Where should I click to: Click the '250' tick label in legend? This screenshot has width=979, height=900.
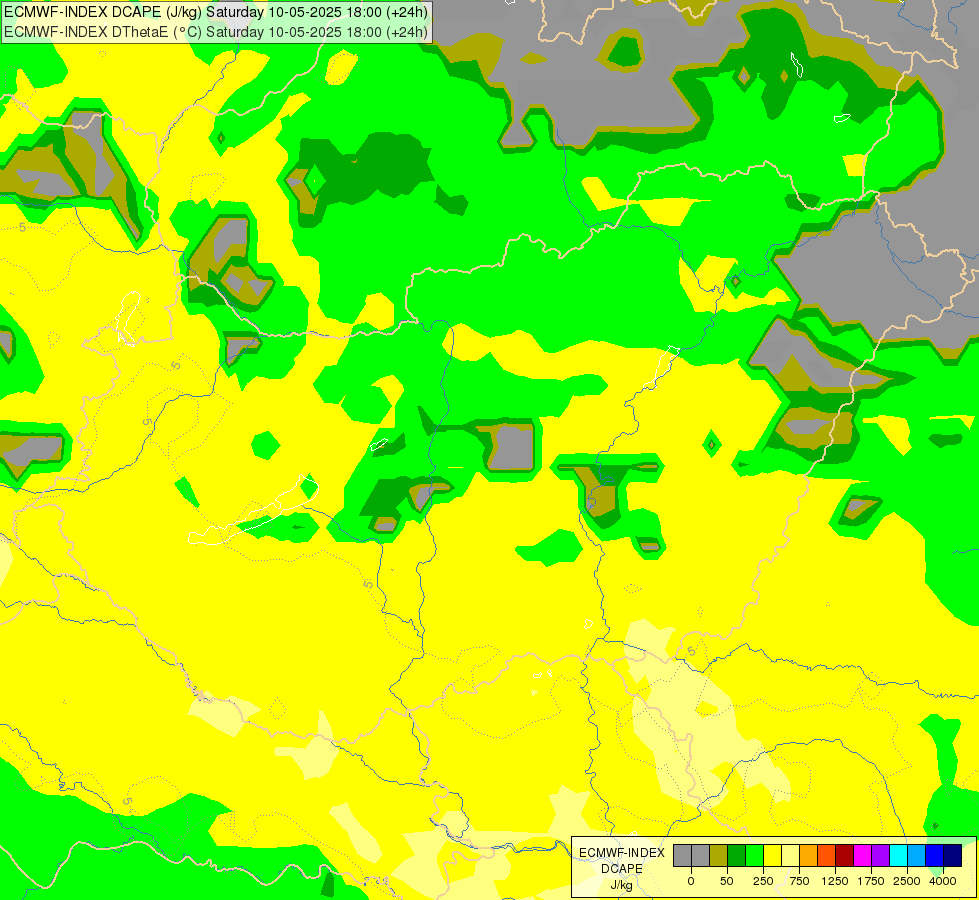click(x=763, y=881)
